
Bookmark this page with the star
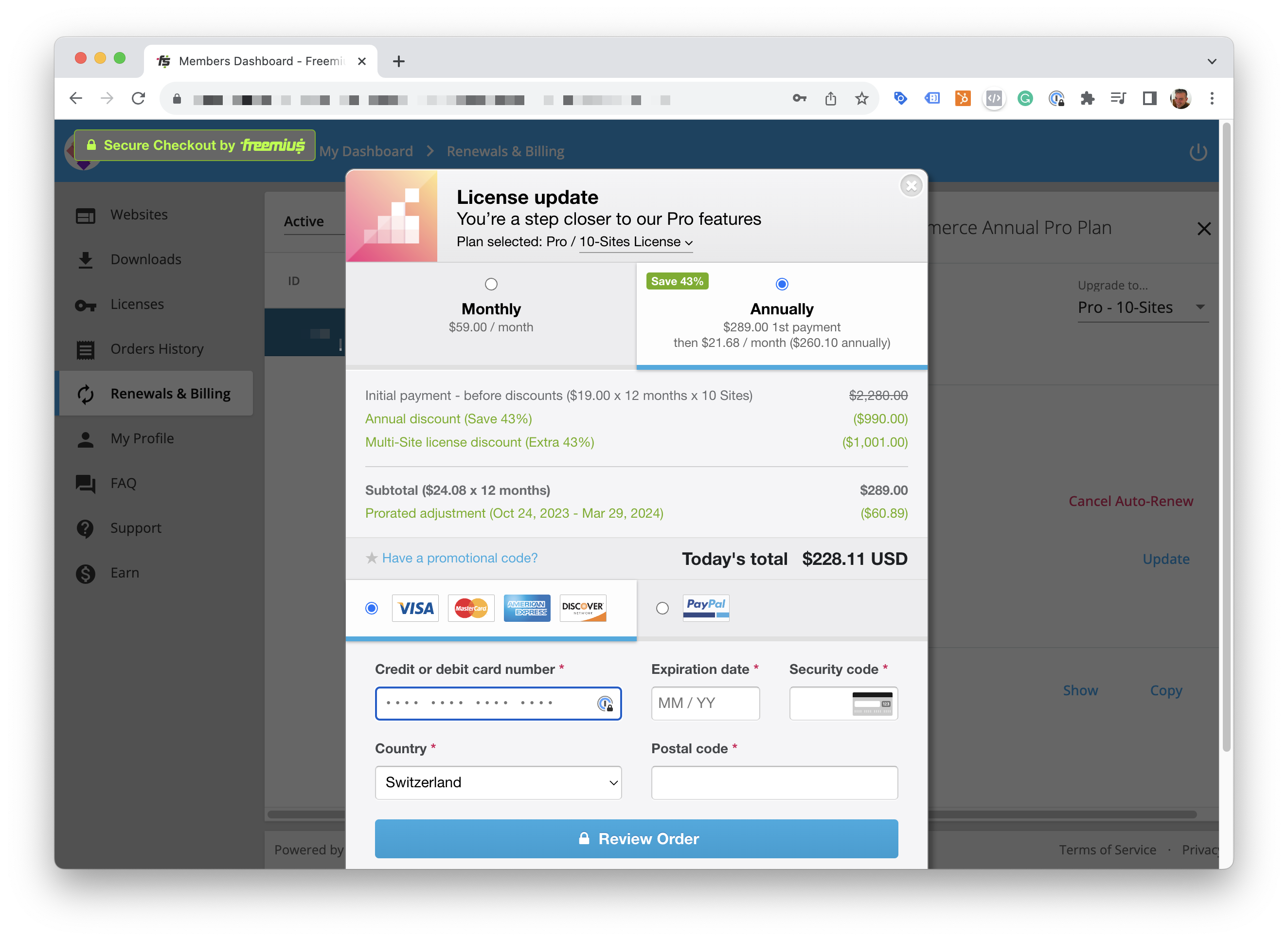pos(861,99)
